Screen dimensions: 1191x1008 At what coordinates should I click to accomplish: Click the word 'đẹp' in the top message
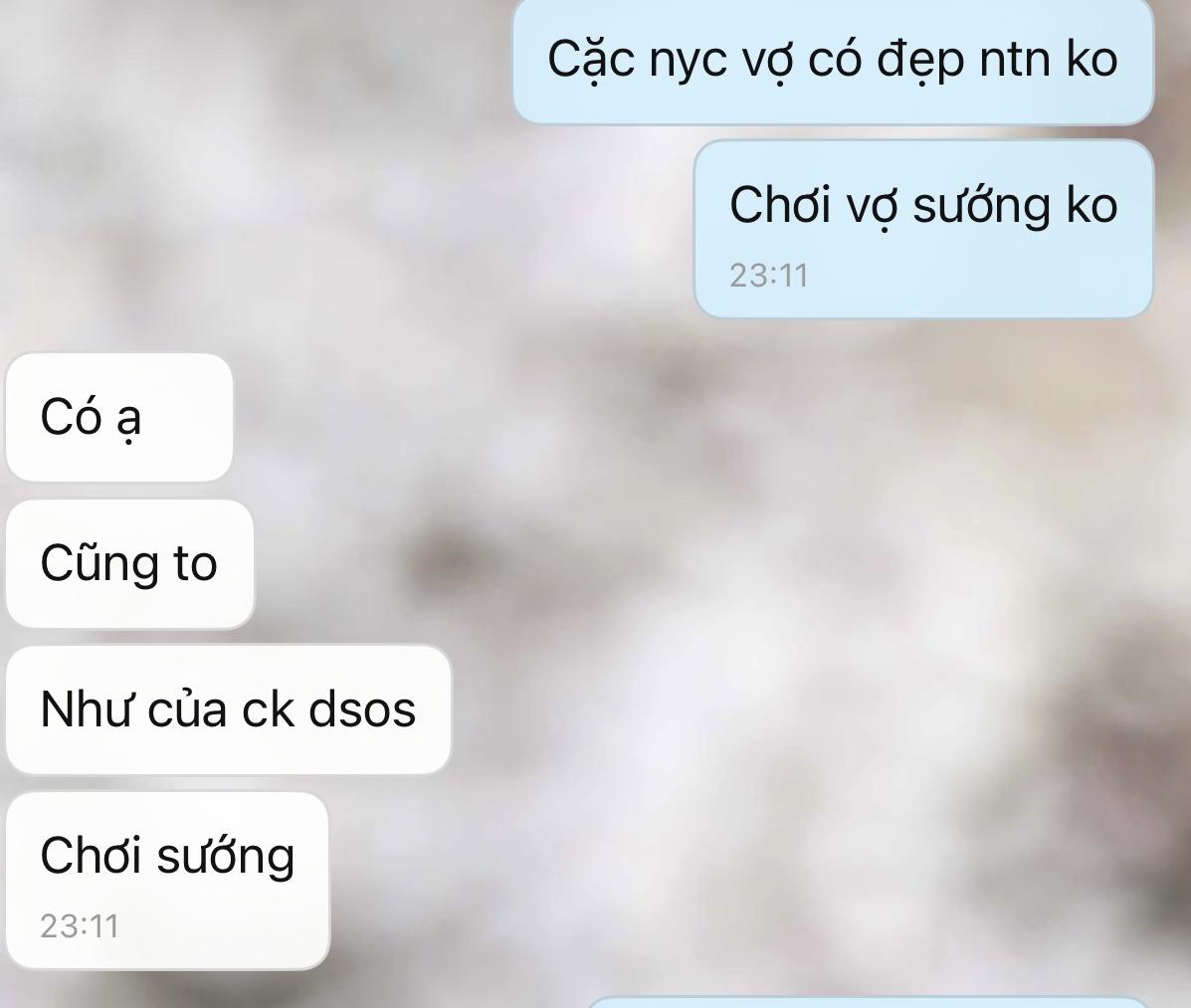pos(920,62)
